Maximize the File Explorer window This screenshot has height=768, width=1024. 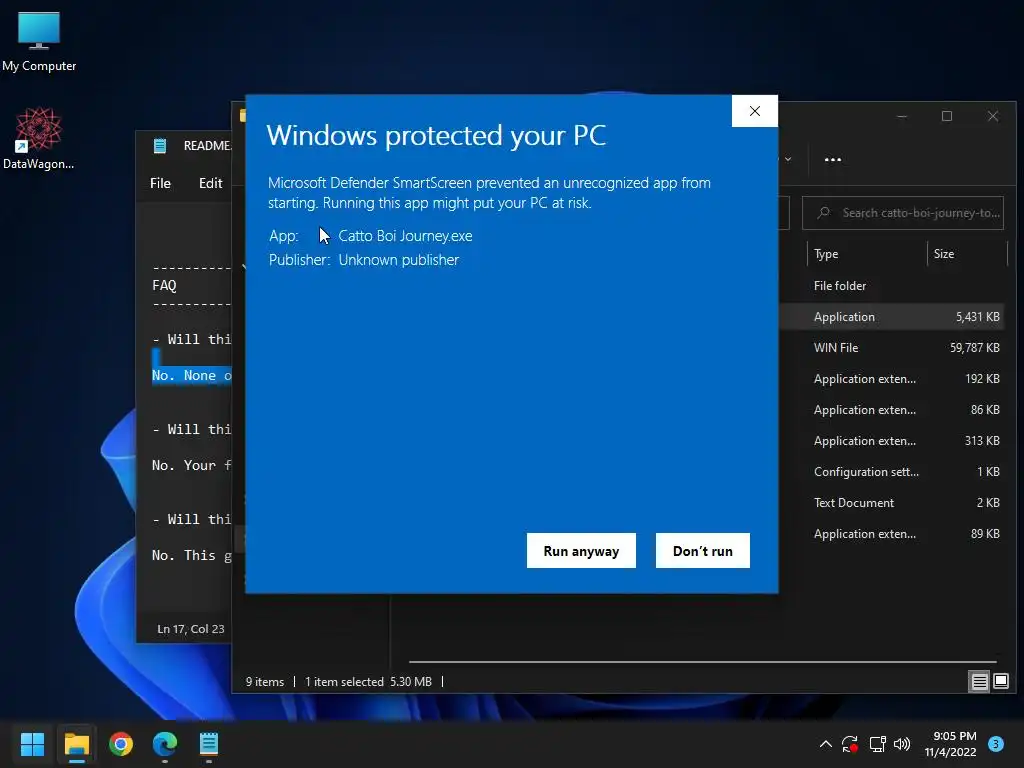pos(947,116)
